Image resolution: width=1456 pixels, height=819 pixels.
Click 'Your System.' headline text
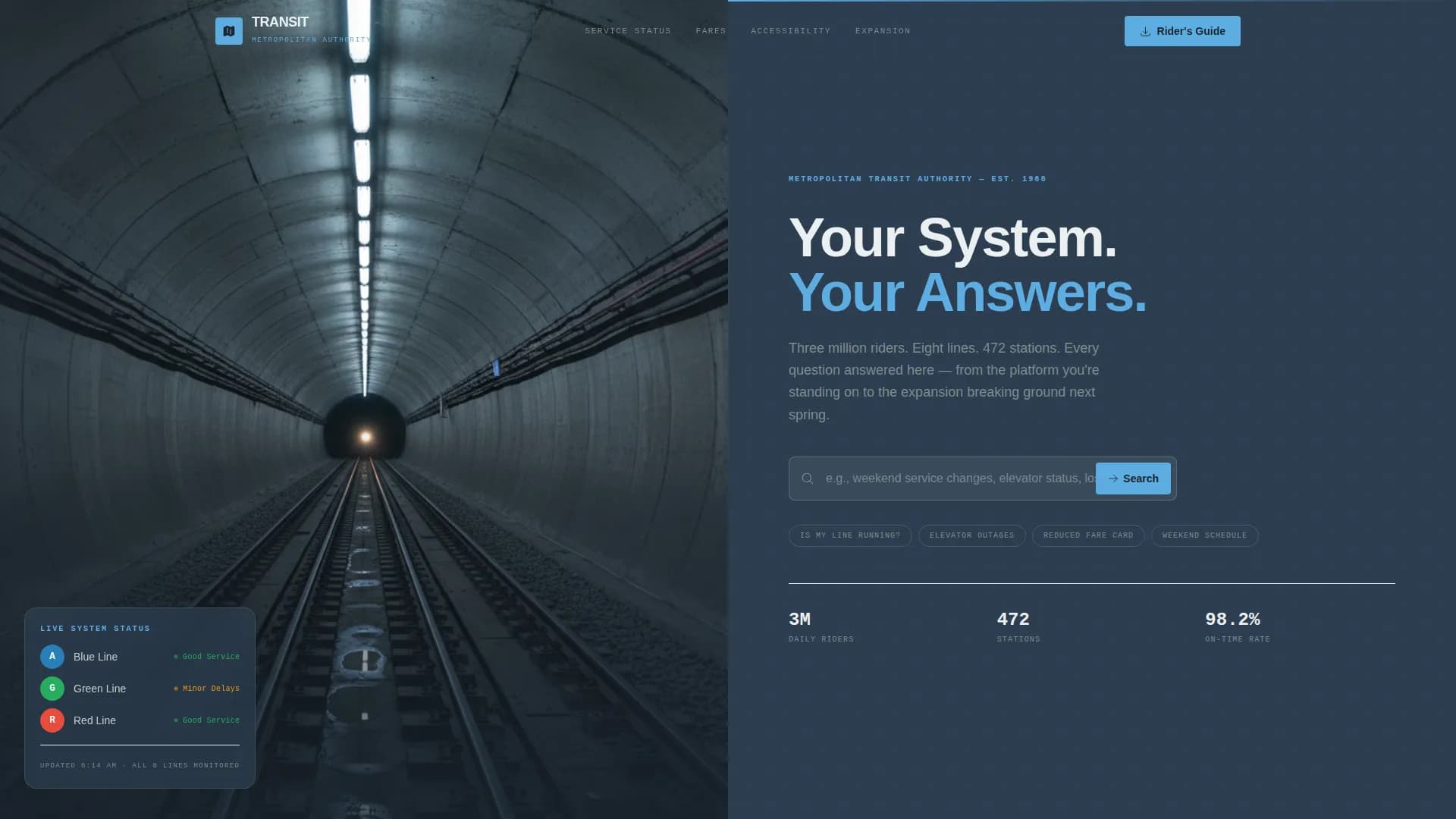point(952,238)
